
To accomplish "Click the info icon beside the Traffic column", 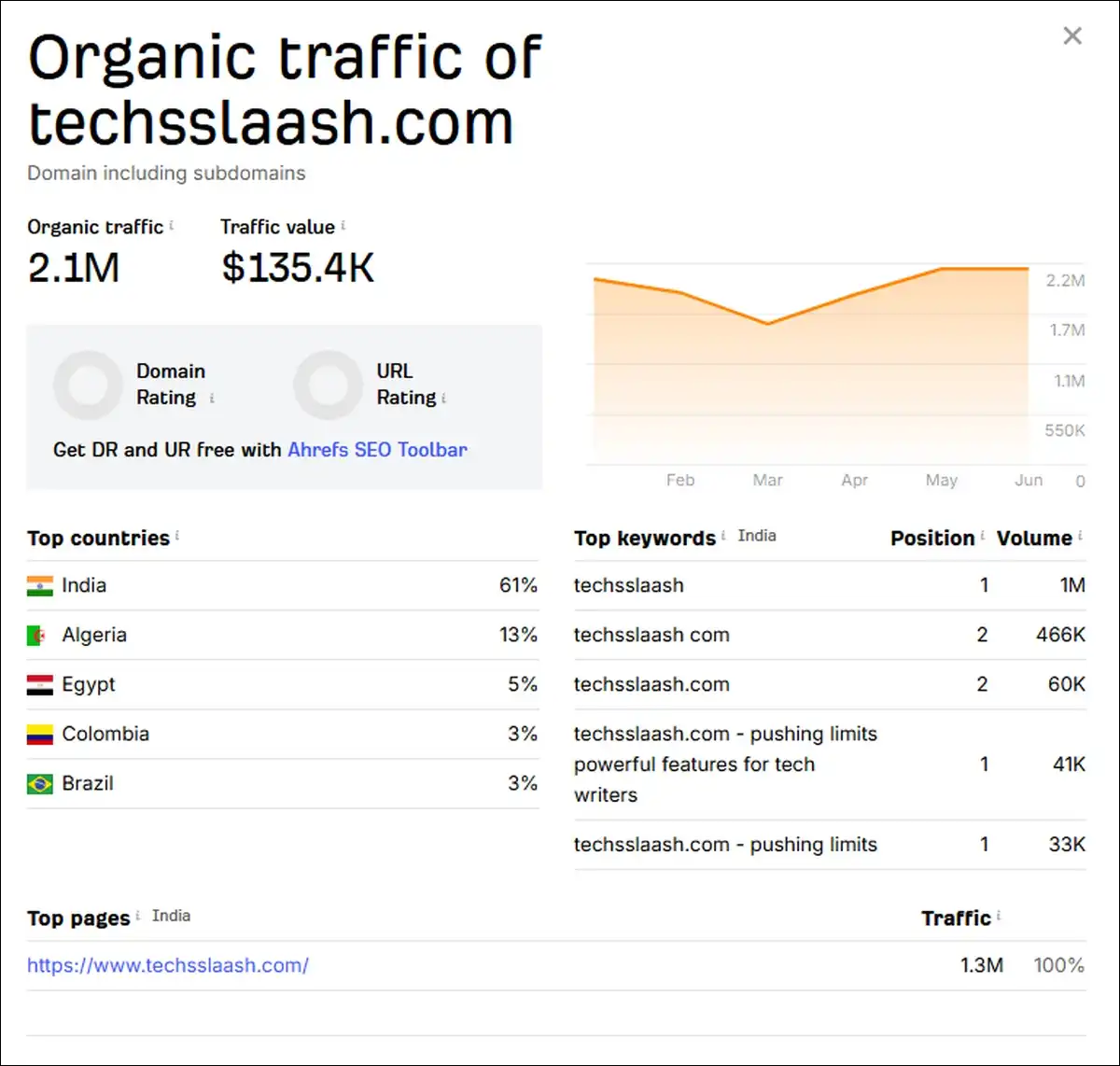I will (999, 916).
